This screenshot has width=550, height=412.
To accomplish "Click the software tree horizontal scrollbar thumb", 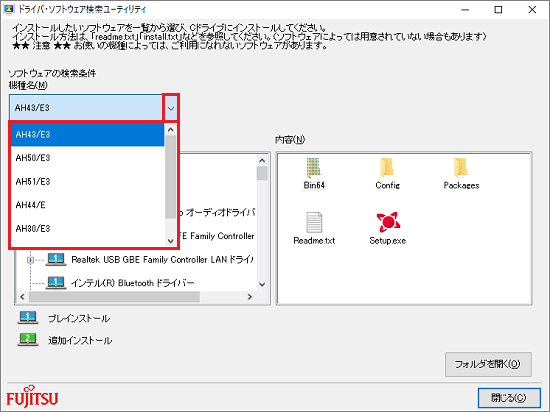I will coord(114,297).
